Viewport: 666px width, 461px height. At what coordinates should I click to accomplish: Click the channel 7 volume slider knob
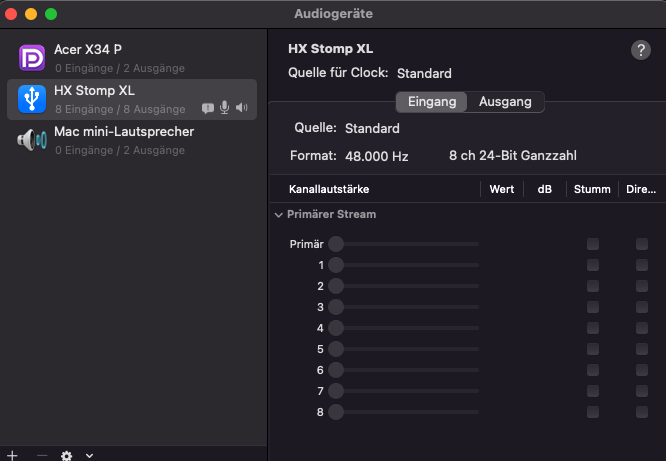click(336, 391)
